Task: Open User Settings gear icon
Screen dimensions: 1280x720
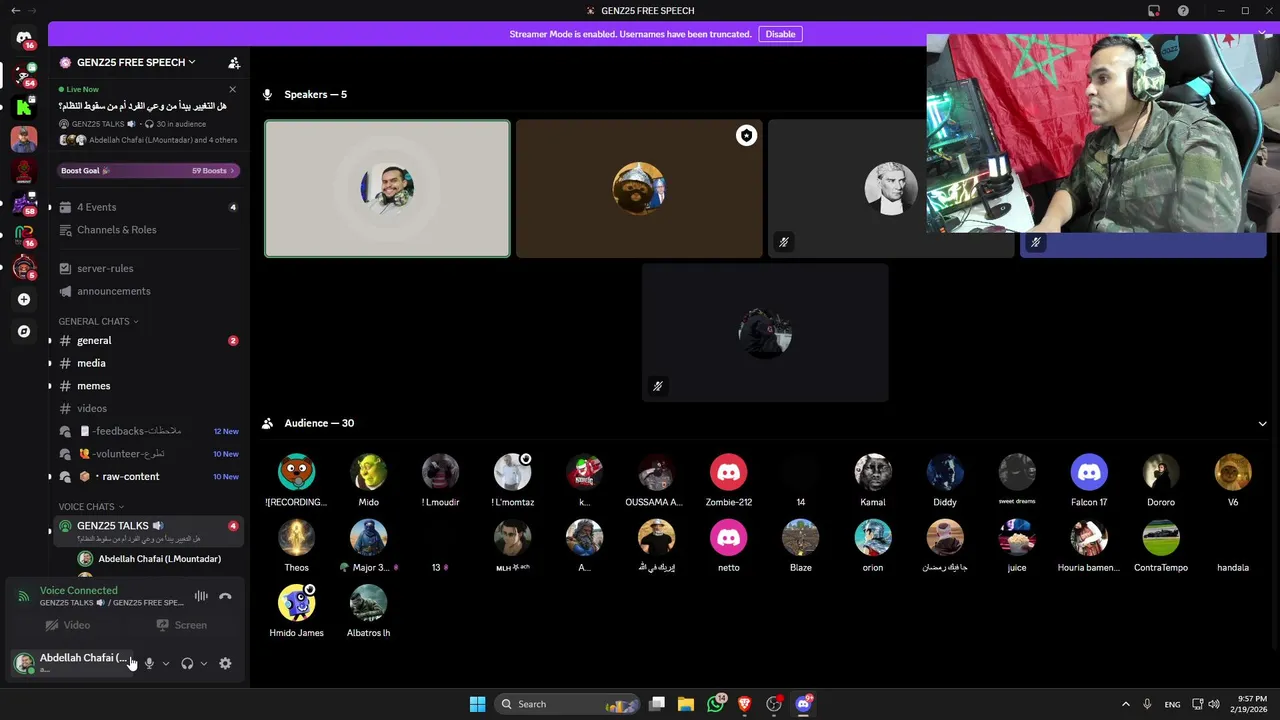Action: [x=225, y=663]
